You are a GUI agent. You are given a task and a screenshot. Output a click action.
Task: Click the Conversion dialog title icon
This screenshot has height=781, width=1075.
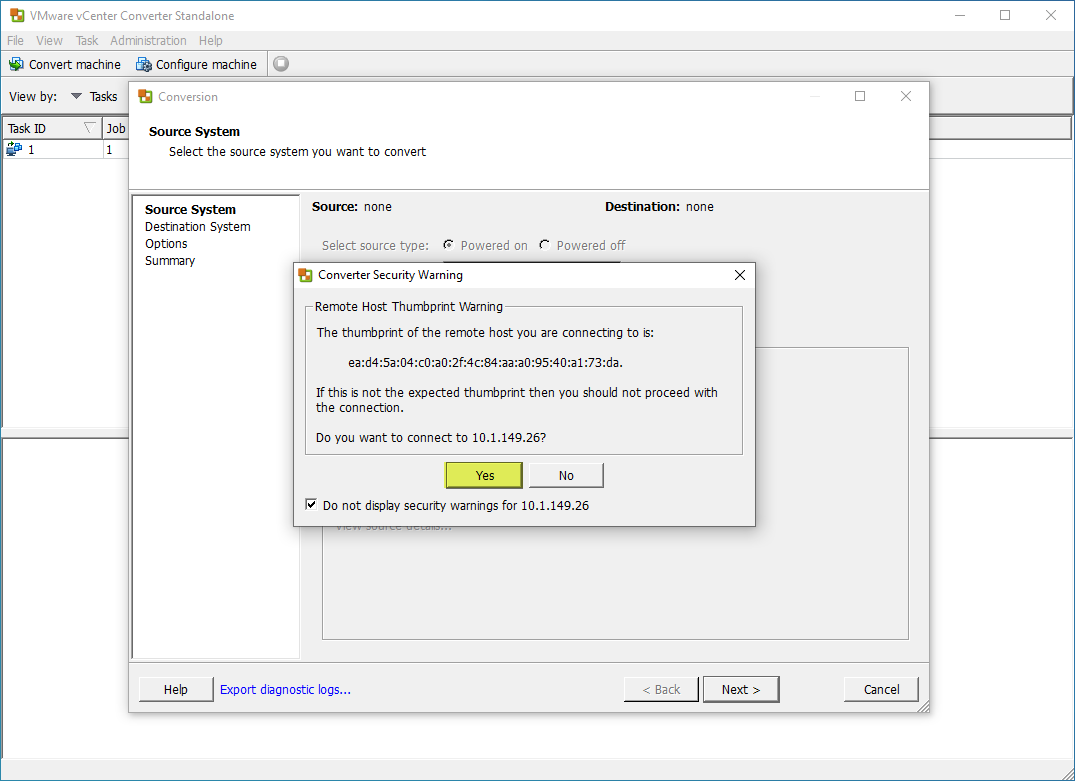click(146, 97)
